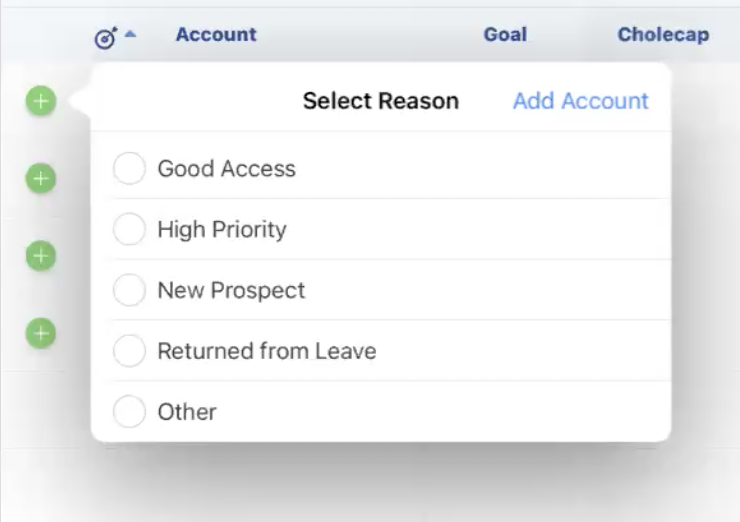Click the first green plus icon
The image size is (740, 522).
click(40, 100)
